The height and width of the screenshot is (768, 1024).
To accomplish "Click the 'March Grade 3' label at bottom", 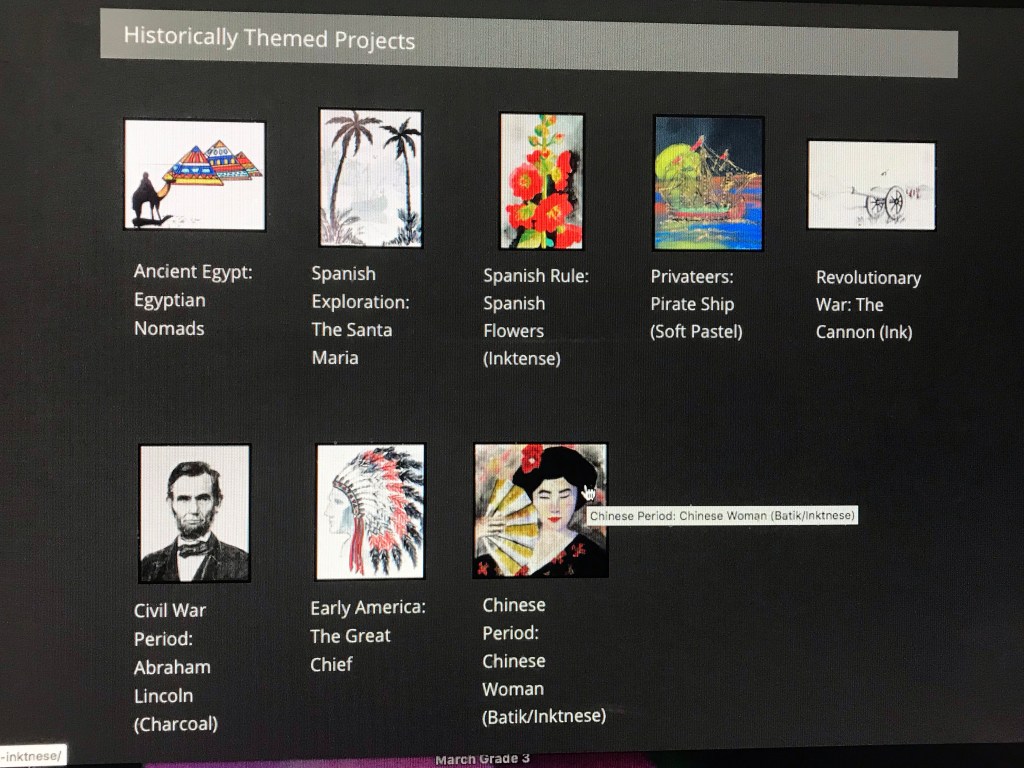I will tap(482, 759).
